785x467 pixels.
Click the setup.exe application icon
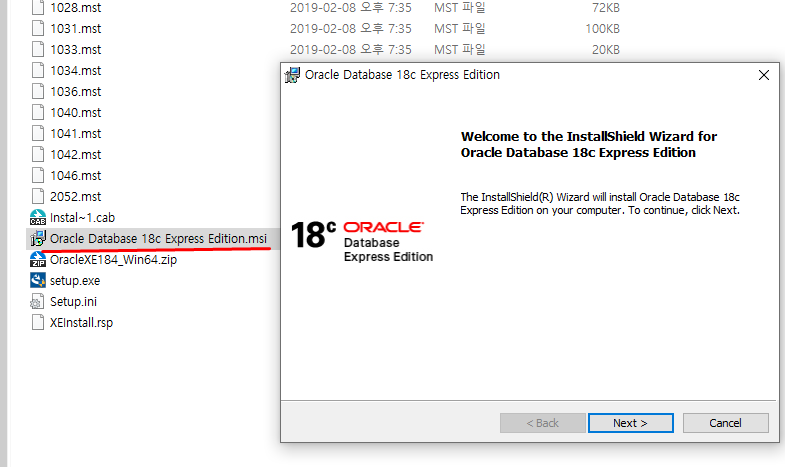click(38, 280)
